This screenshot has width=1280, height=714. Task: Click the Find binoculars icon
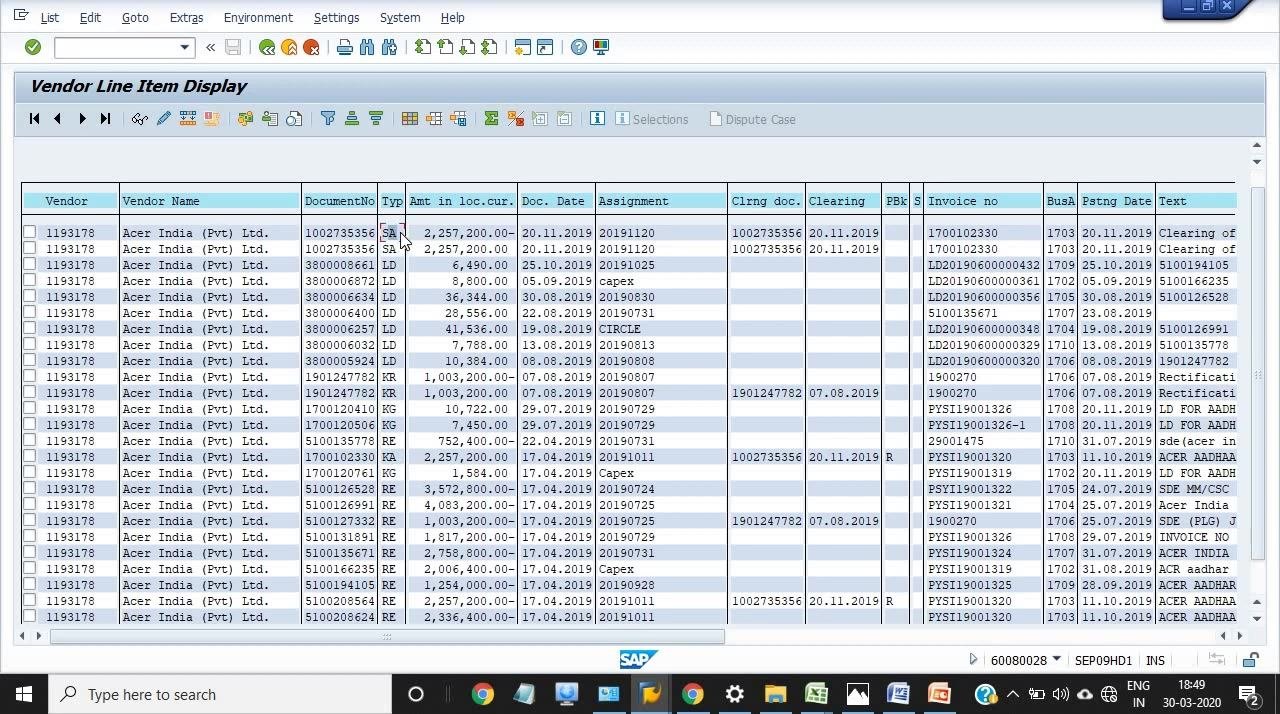[367, 47]
